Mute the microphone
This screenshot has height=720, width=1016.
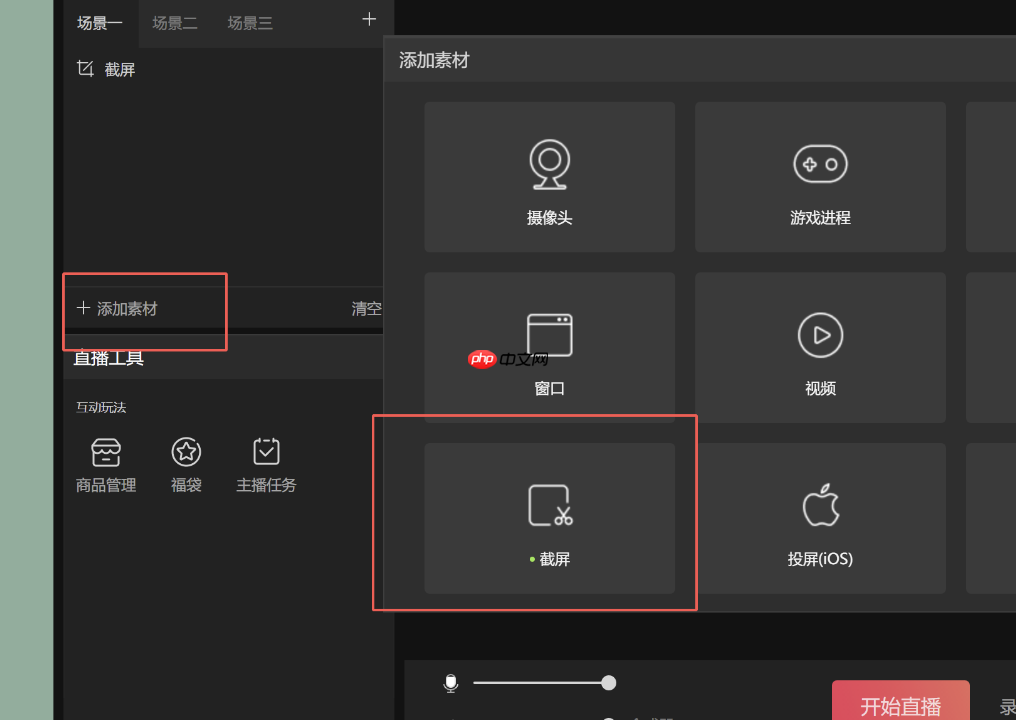(450, 682)
